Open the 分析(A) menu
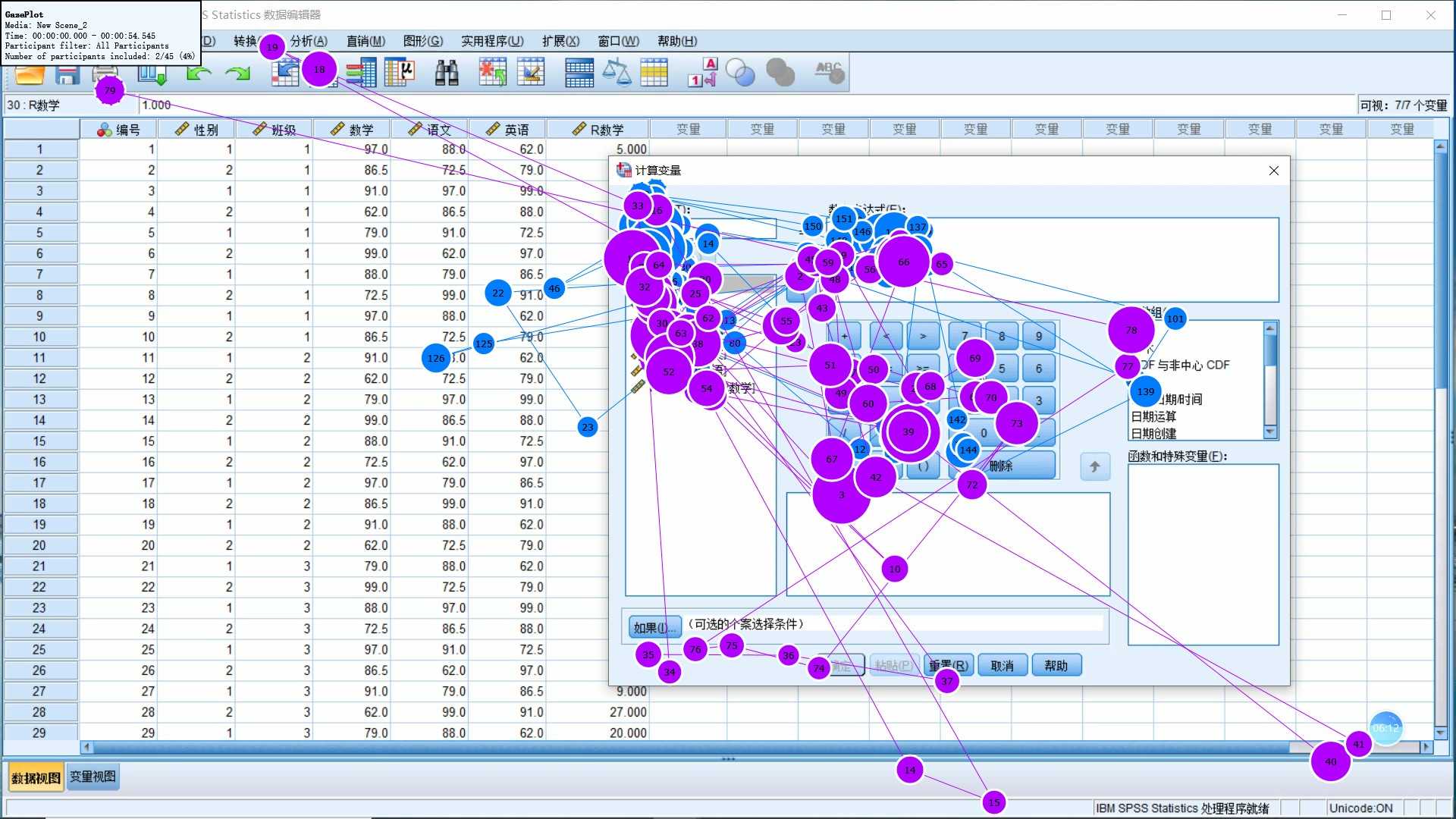1456x819 pixels. point(309,41)
